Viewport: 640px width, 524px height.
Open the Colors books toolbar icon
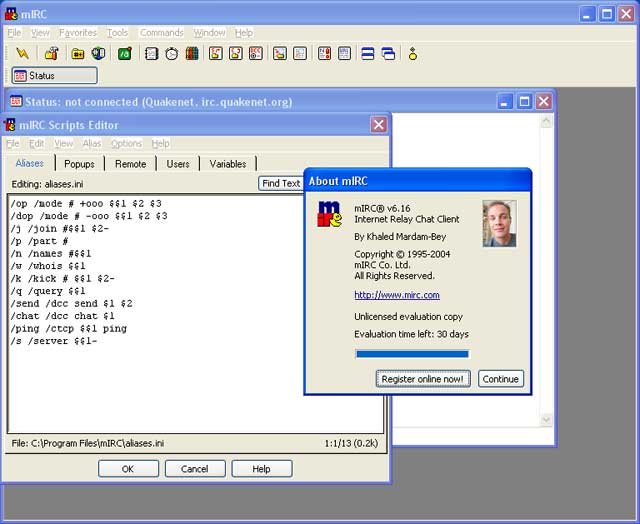click(x=192, y=53)
